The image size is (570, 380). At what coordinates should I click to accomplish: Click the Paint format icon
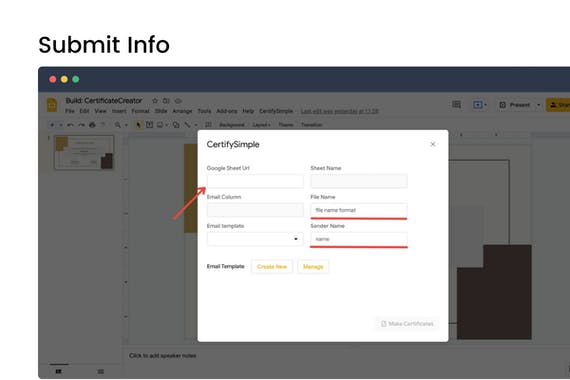[x=103, y=125]
